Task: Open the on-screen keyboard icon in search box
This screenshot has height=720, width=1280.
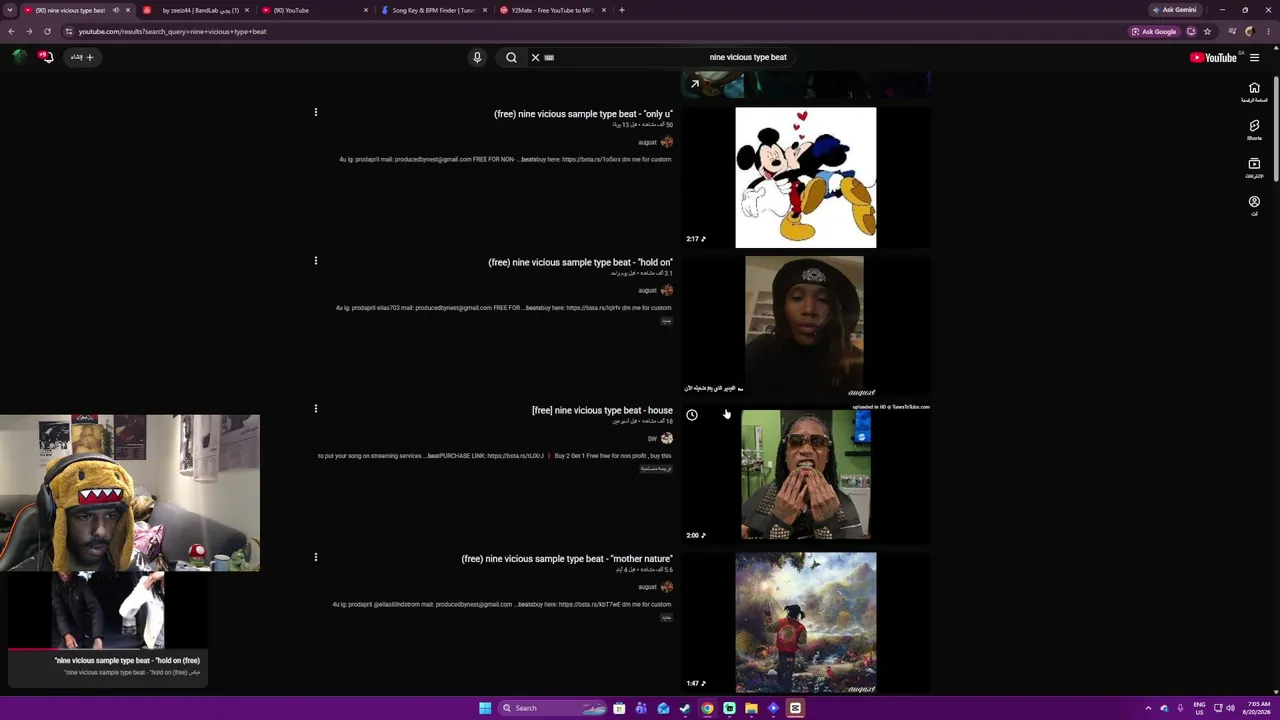Action: (x=549, y=57)
